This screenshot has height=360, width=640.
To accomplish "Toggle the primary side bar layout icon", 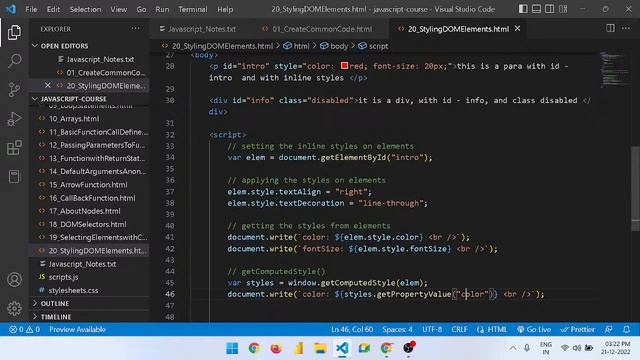I will (x=523, y=9).
